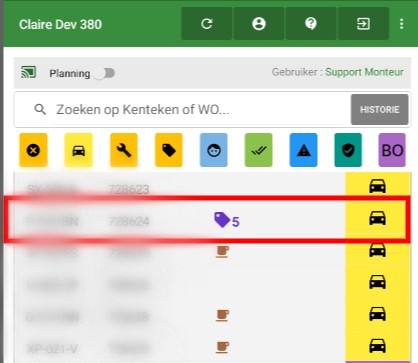The width and height of the screenshot is (418, 363).
Task: Toggle the light blue face filter
Action: point(214,150)
